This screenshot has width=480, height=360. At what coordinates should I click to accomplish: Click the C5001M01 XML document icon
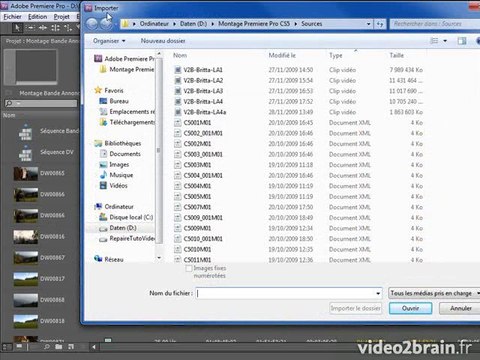coord(178,123)
